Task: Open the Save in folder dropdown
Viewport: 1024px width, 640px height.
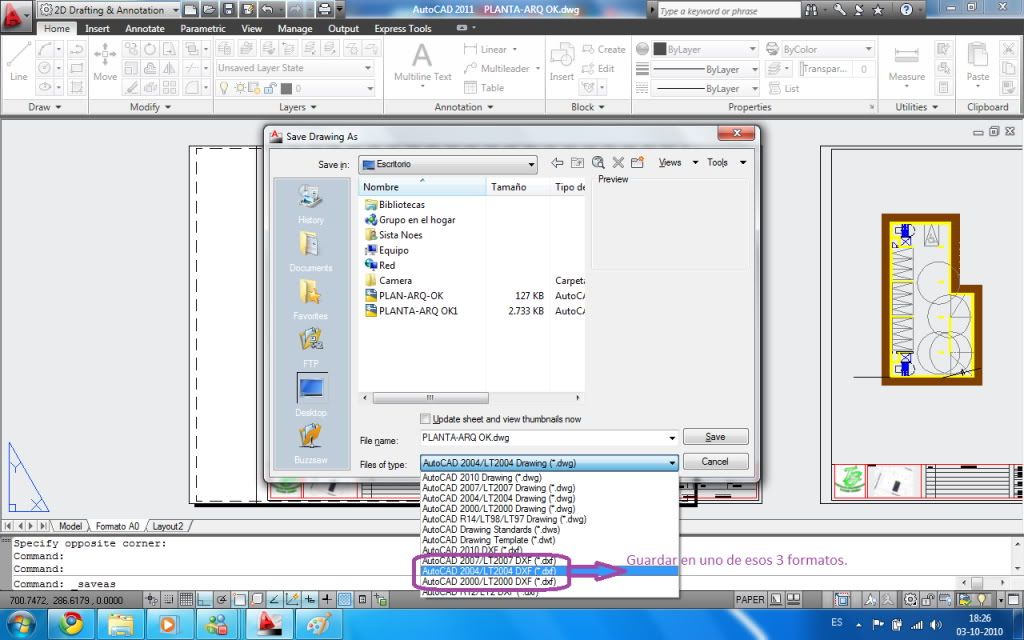Action: pyautogui.click(x=448, y=164)
